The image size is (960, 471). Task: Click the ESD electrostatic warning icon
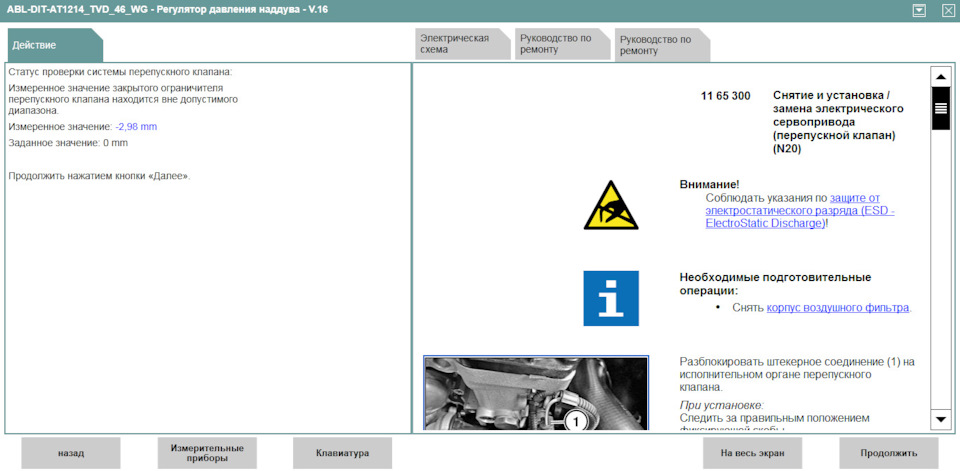pyautogui.click(x=610, y=205)
